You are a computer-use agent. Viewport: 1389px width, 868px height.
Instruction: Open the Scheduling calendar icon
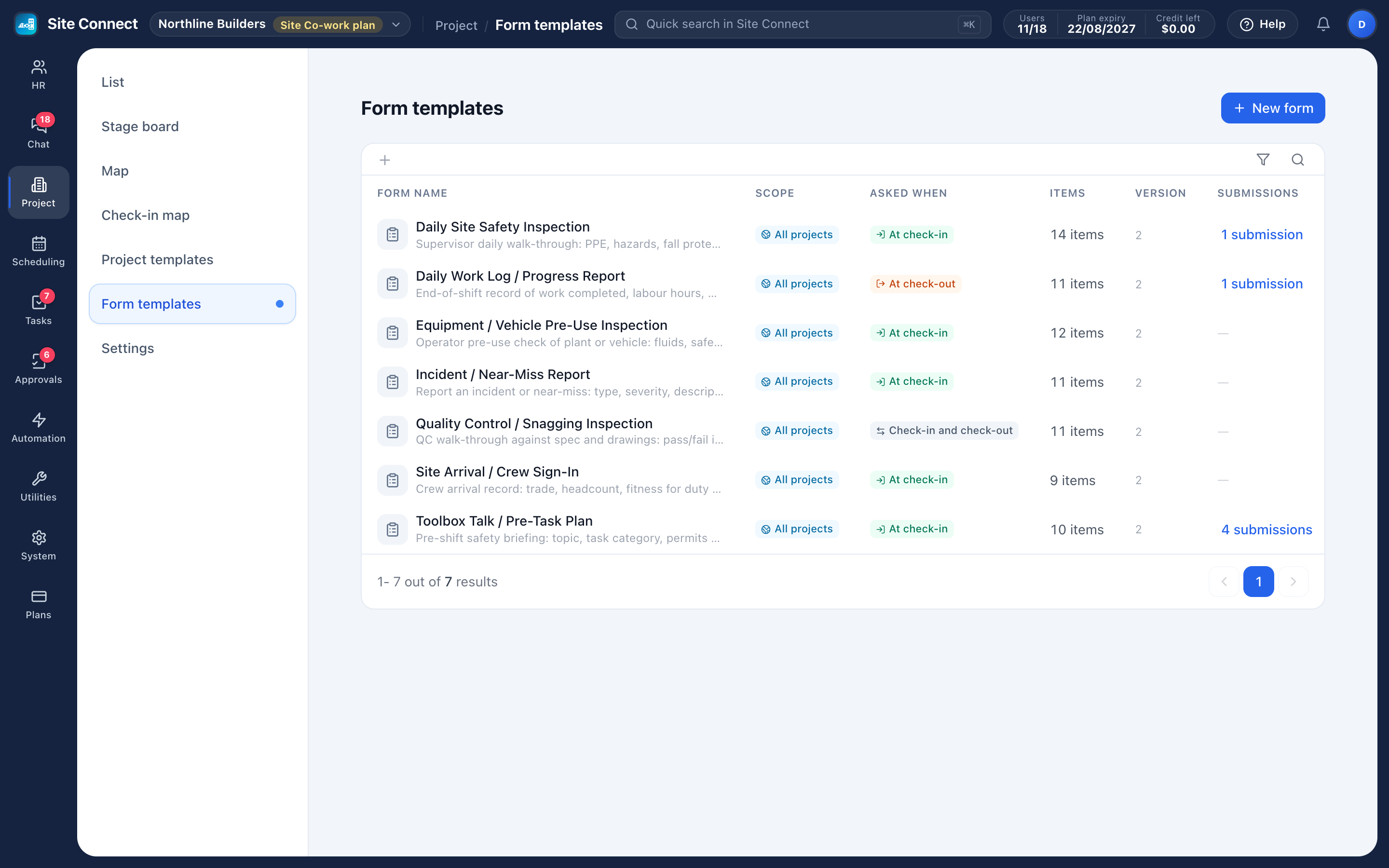tap(39, 251)
